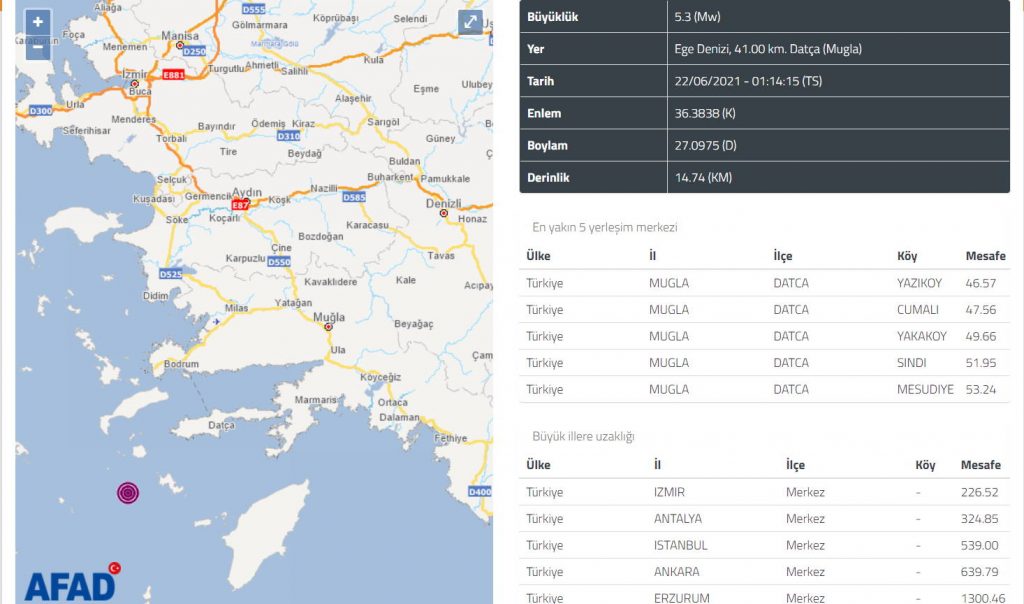Click the E881 road shield near Izmir

[174, 74]
